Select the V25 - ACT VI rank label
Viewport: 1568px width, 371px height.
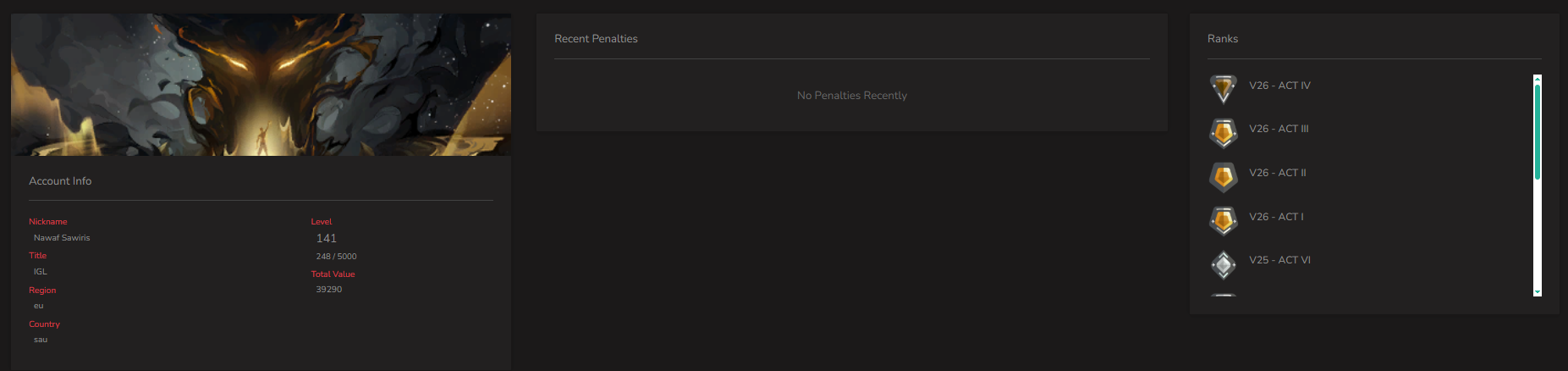[1279, 260]
